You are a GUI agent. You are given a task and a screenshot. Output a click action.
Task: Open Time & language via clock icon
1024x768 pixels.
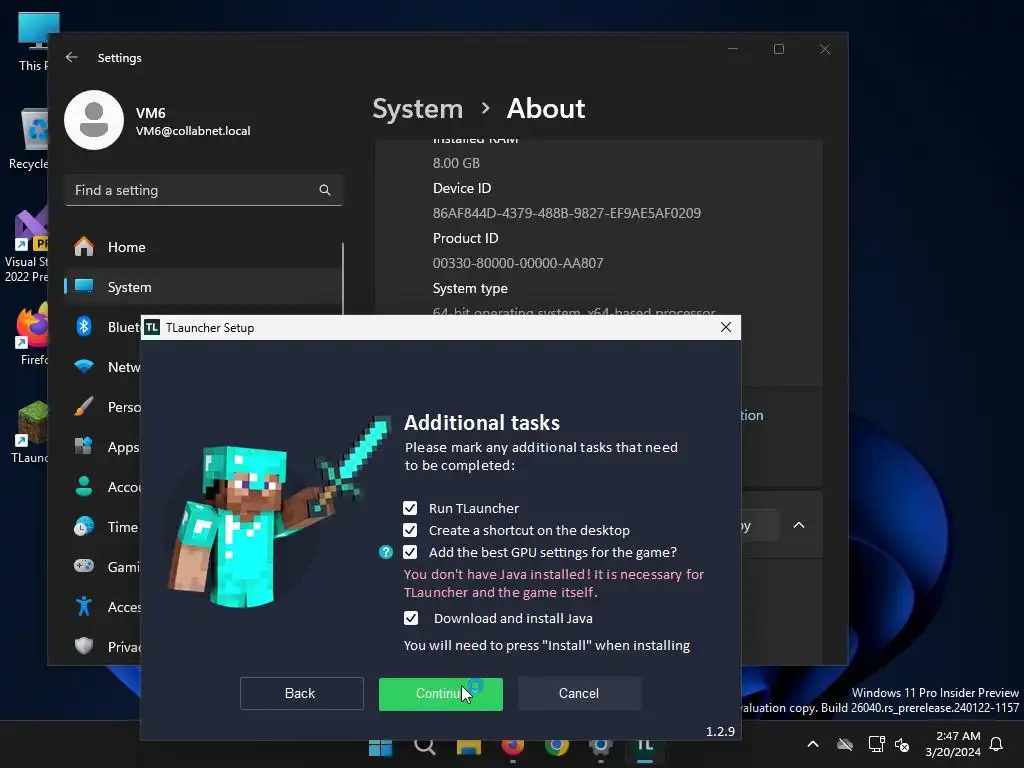coord(84,526)
